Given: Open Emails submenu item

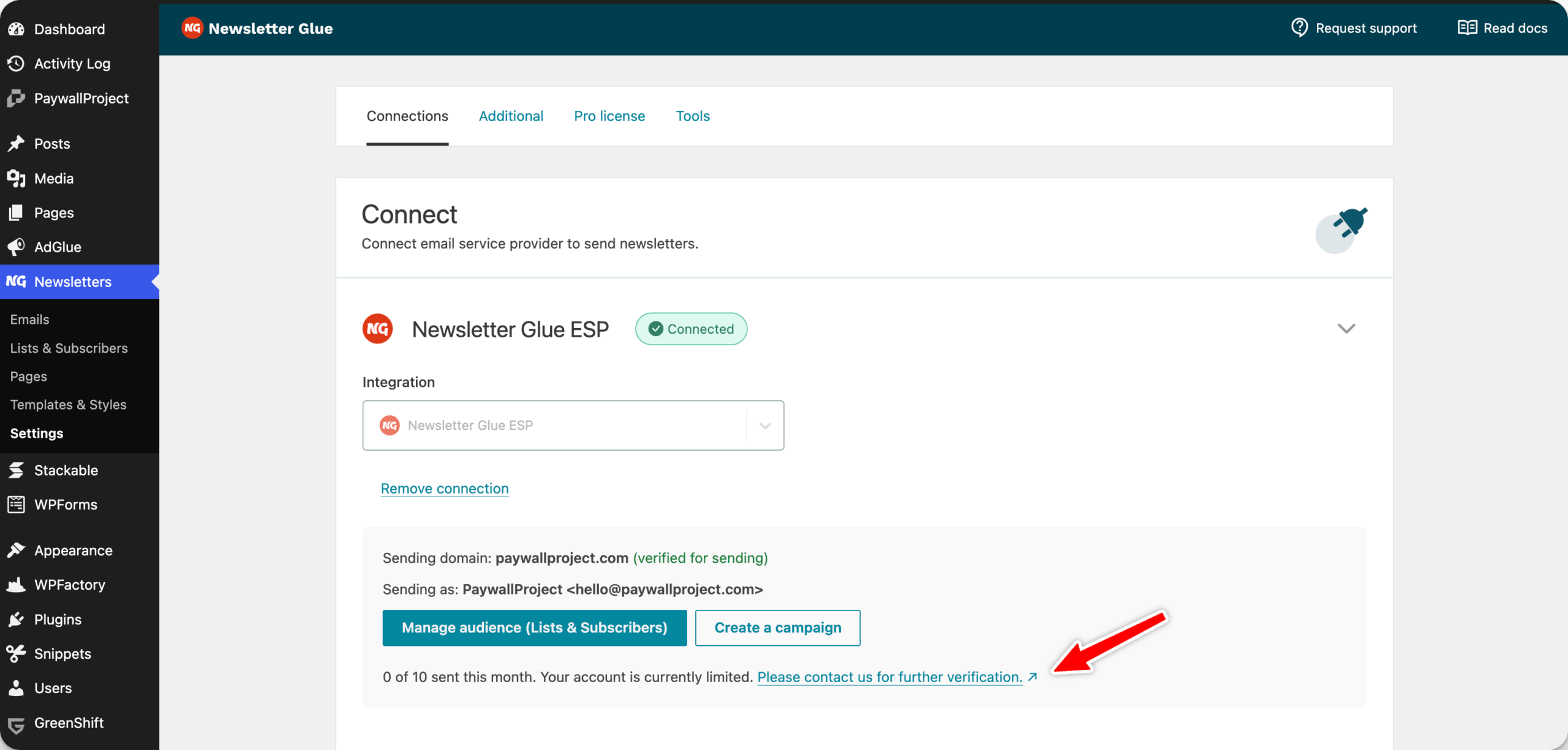Looking at the screenshot, I should (29, 320).
